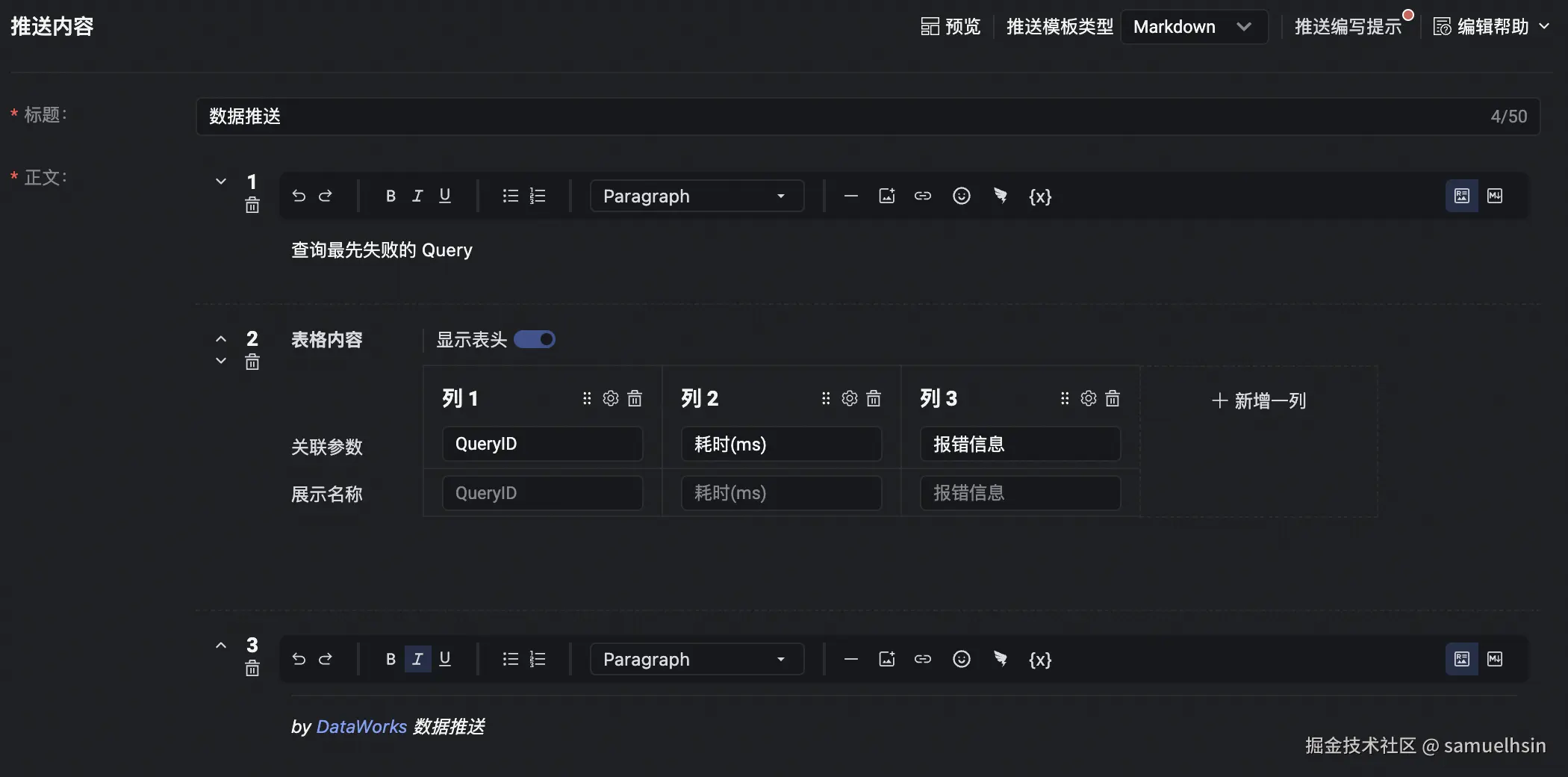Insert link in block 1 toolbar
This screenshot has height=777, width=1568.
923,196
